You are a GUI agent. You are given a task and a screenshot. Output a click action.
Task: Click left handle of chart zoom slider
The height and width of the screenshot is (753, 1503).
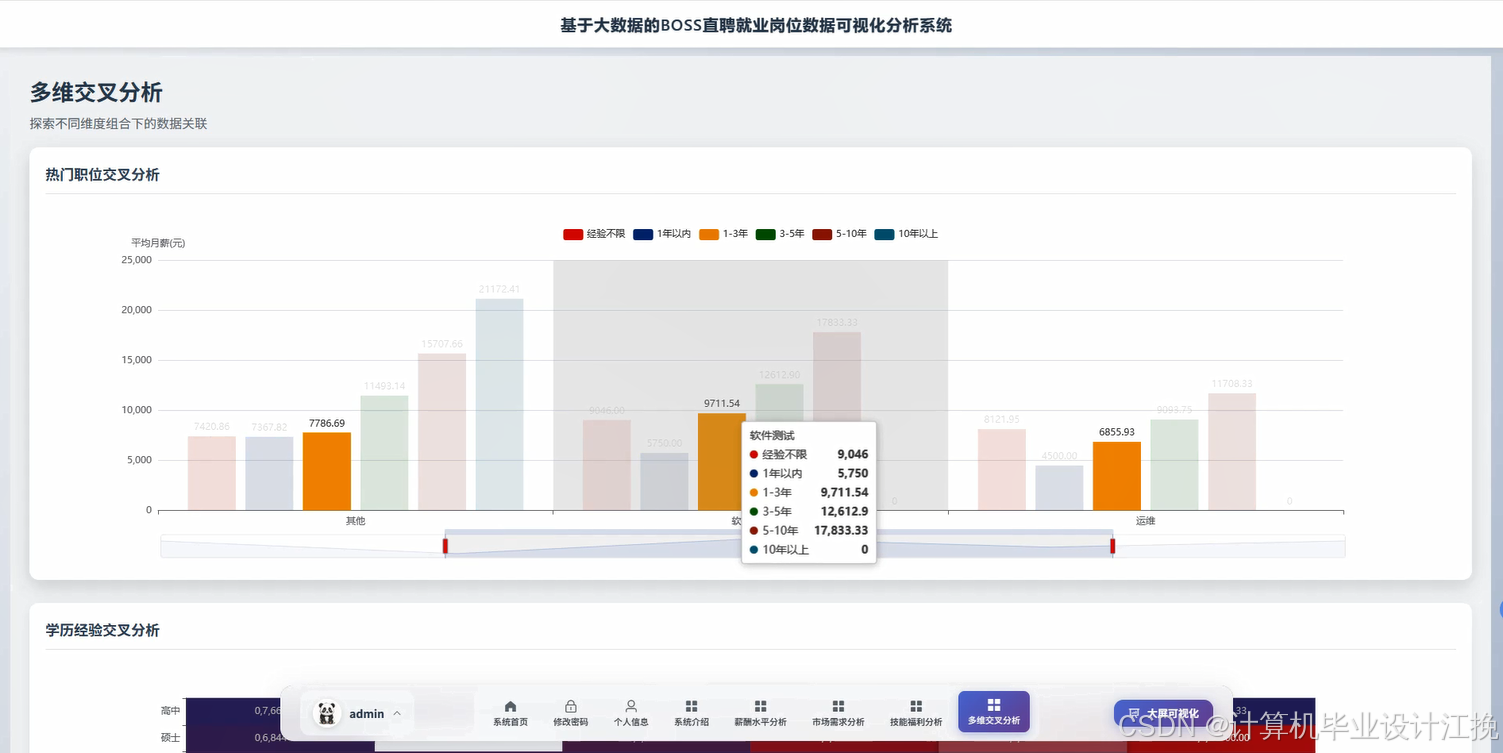tap(445, 546)
